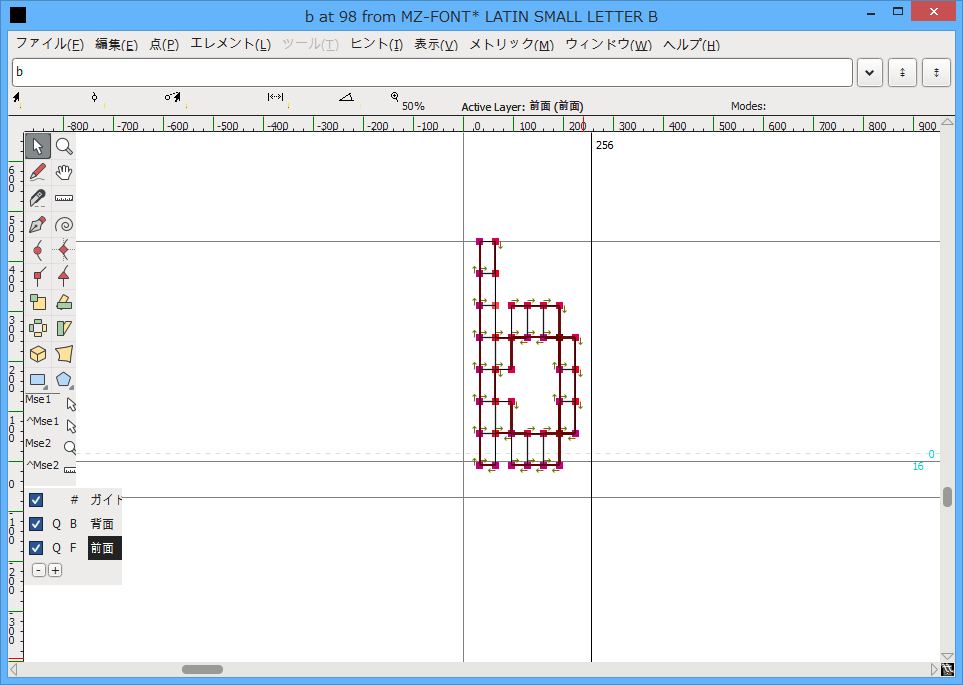Click the first up-down arrow button beside glyph field
Image resolution: width=963 pixels, height=685 pixels.
(x=902, y=72)
